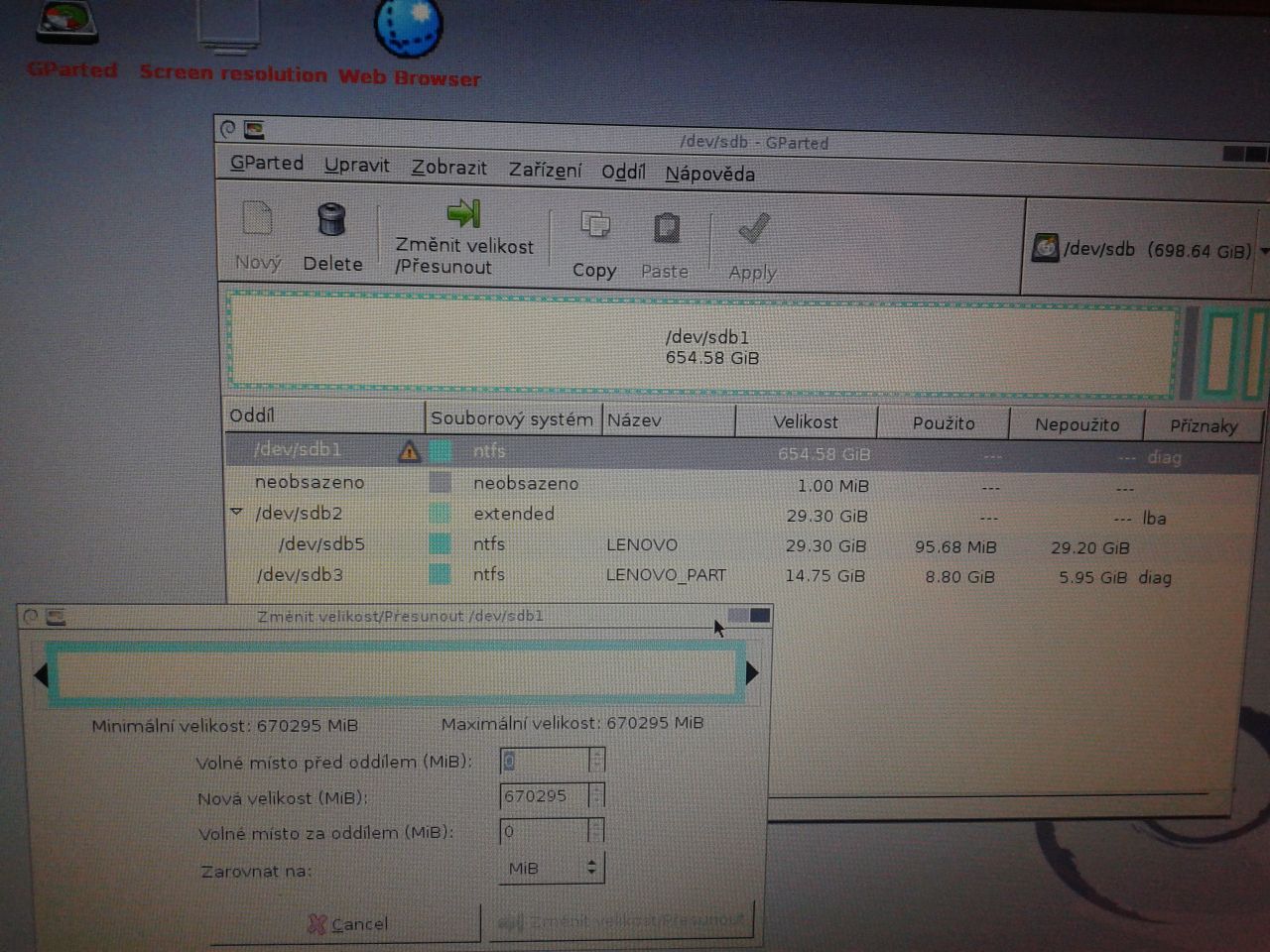Sort by the Použito column header
This screenshot has height=952, width=1270.
[944, 423]
